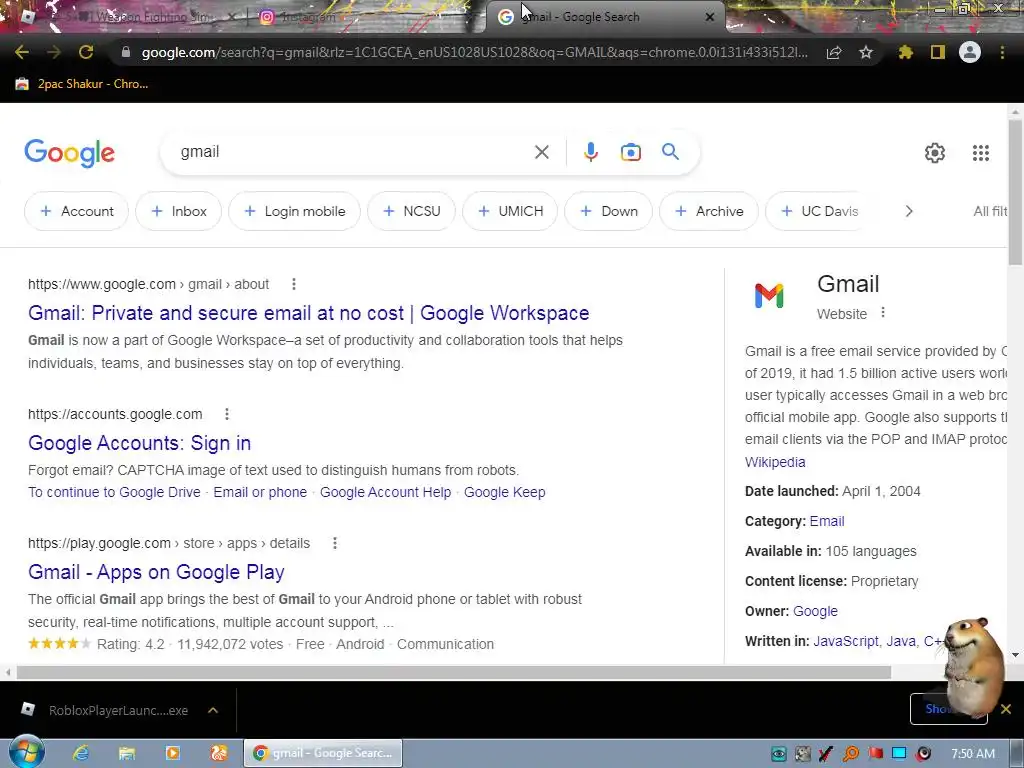
Task: Clear the search box with the X
Action: coord(542,152)
